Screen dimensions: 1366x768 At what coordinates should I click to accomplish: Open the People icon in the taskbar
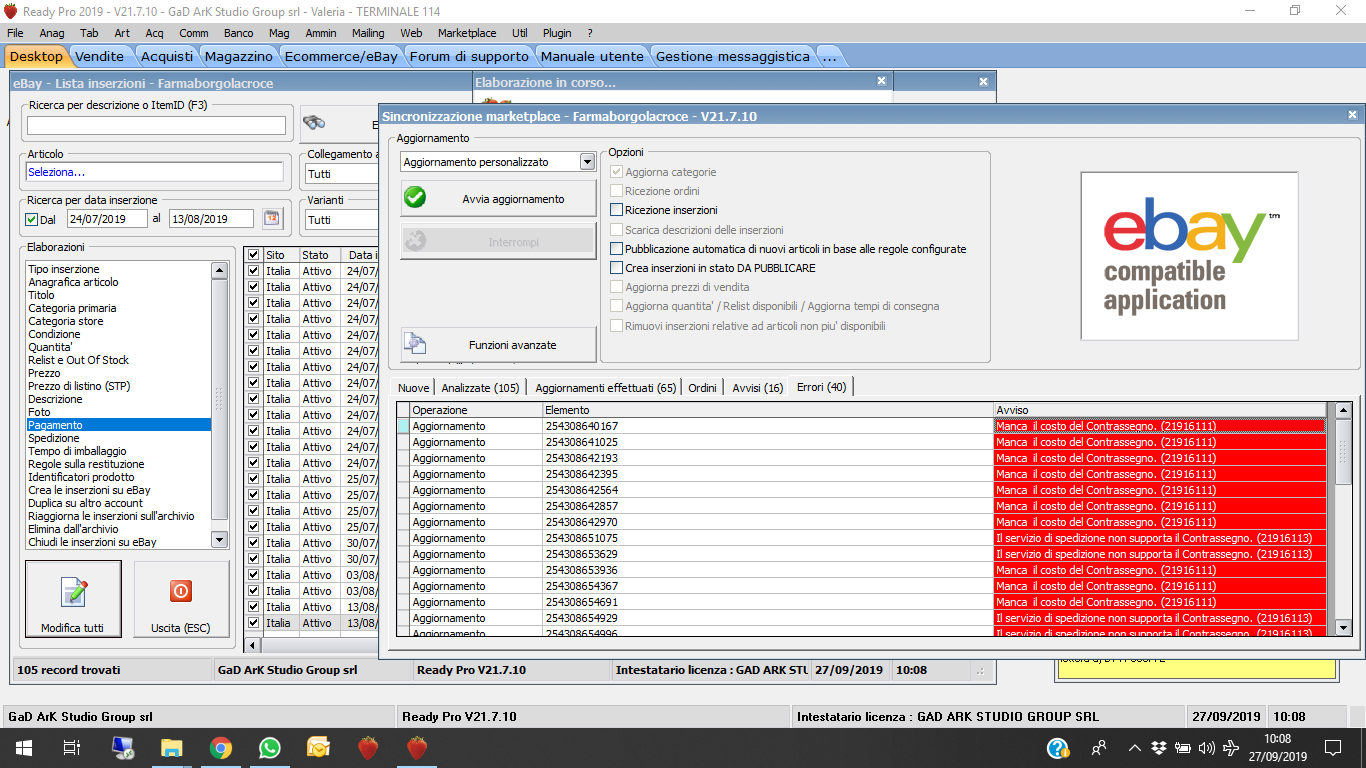point(1099,747)
